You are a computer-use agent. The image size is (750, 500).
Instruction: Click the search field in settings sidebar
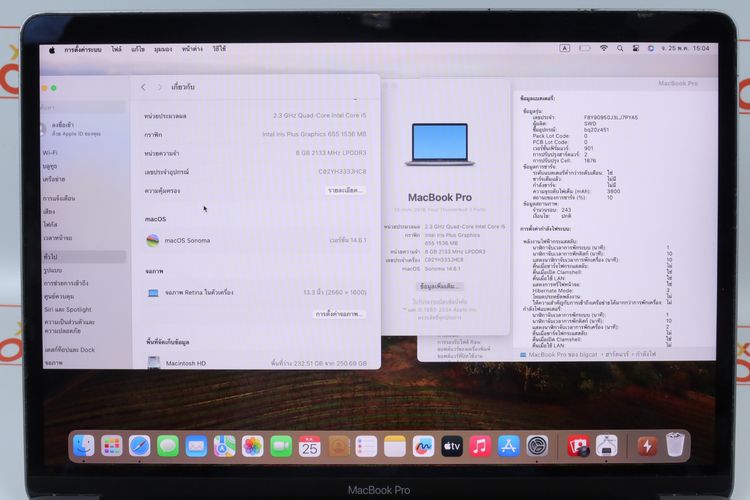(x=84, y=107)
